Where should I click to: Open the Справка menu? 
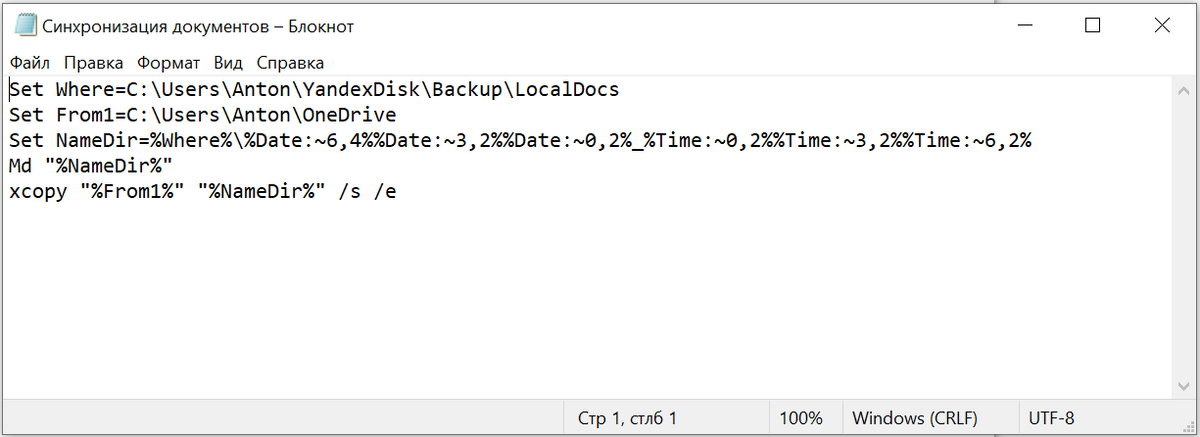290,62
